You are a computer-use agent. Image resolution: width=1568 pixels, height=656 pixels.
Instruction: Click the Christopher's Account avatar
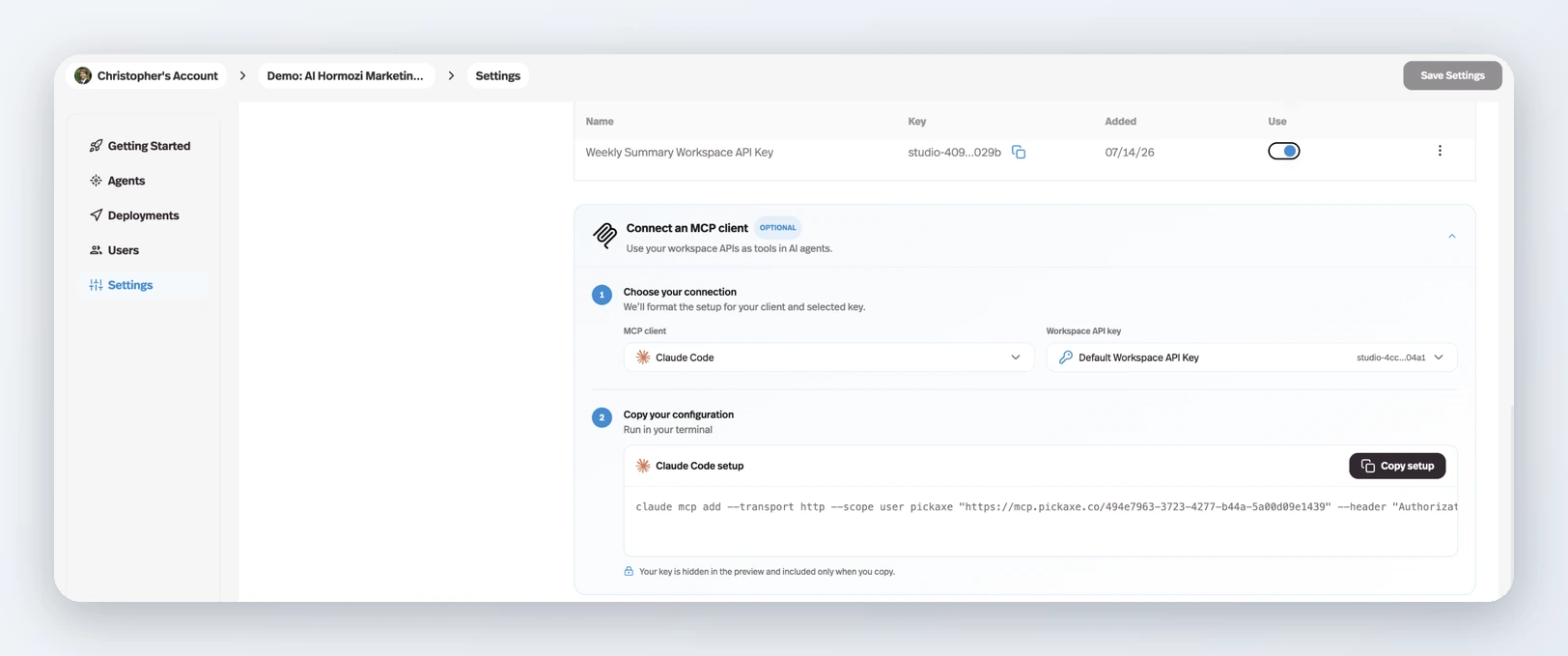tap(83, 75)
